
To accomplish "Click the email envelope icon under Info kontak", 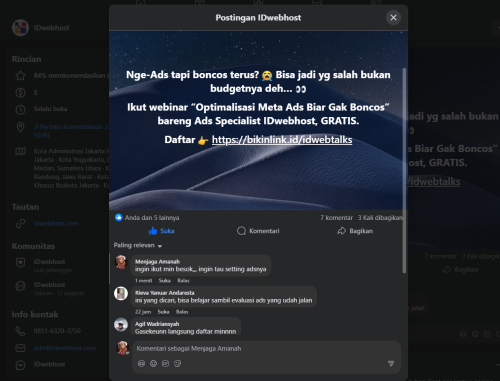I will tap(20, 348).
